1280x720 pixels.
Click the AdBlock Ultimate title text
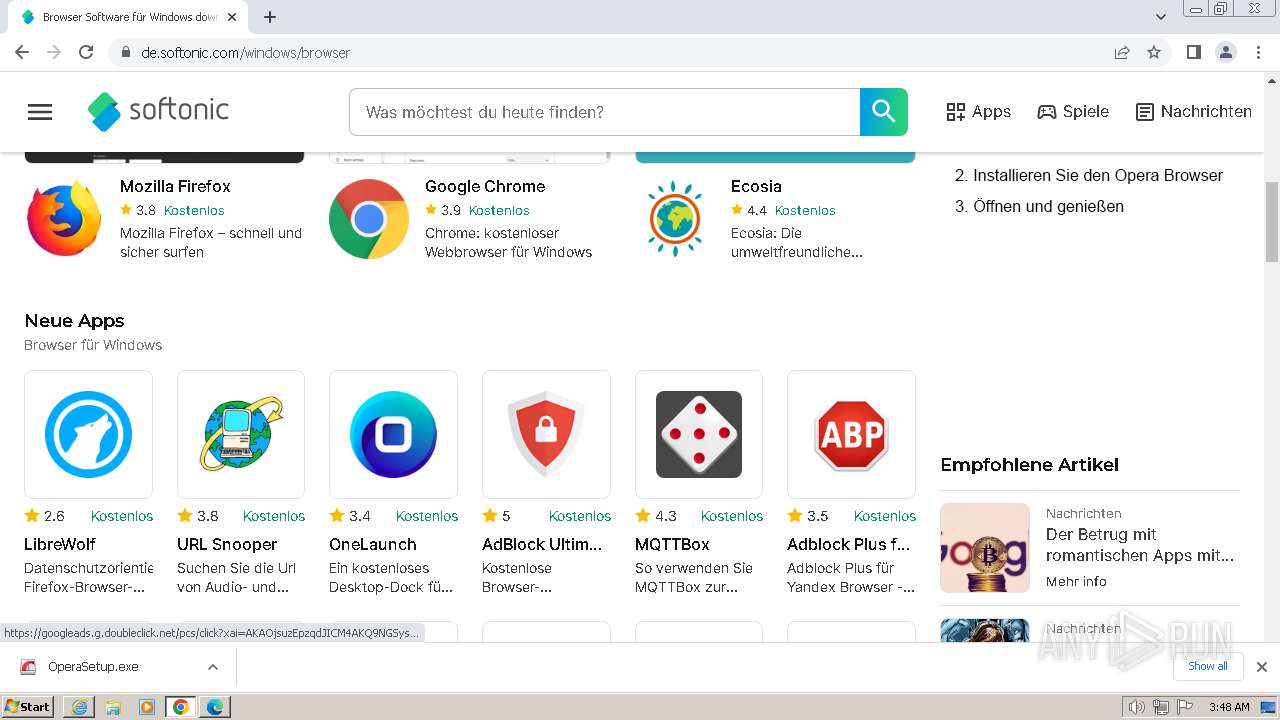[x=542, y=544]
